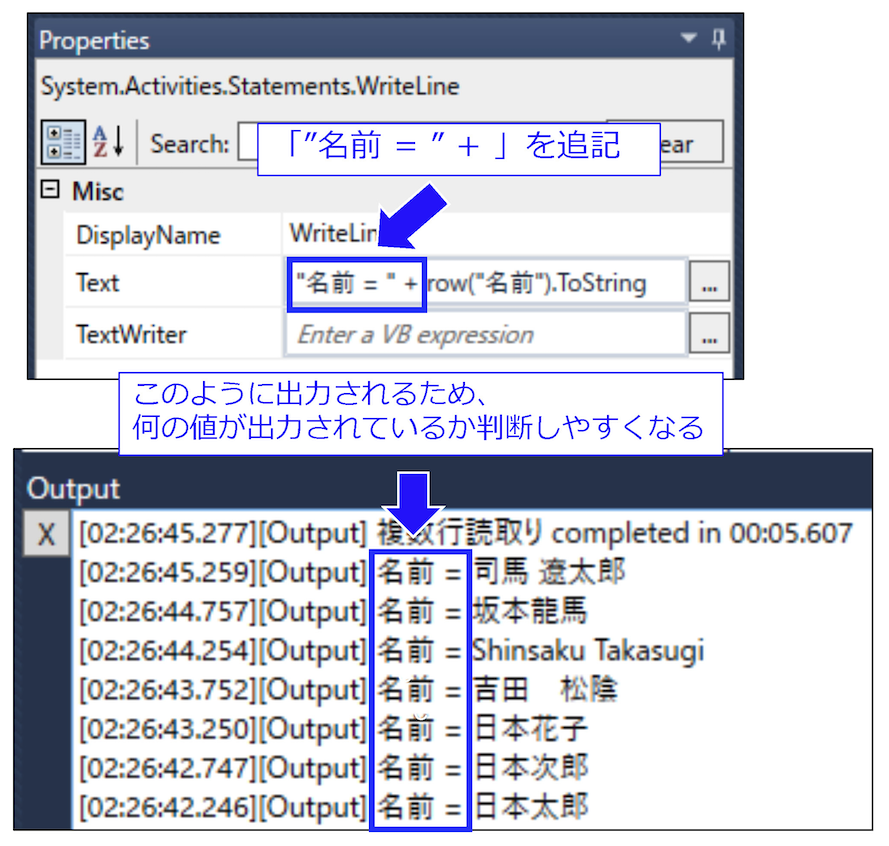The height and width of the screenshot is (846, 889).
Task: Select the output line ending with 日本次郎
Action: (333, 768)
